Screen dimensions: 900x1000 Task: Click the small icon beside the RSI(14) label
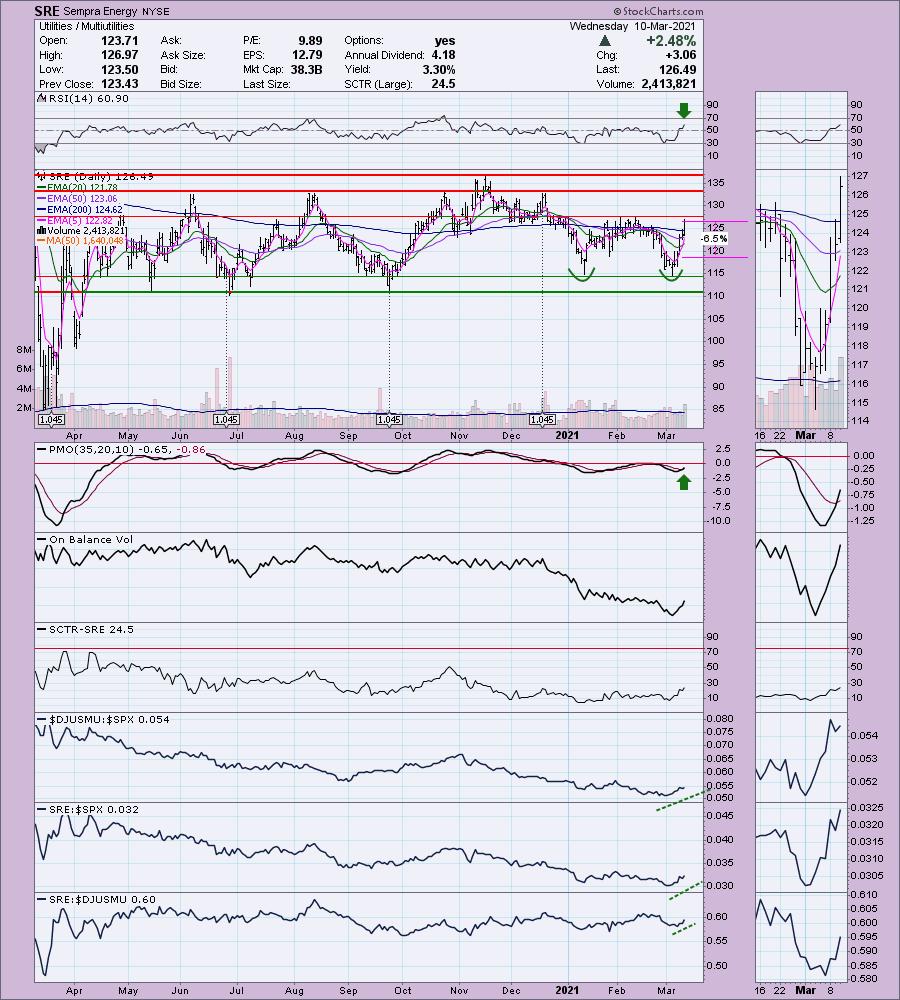click(42, 98)
